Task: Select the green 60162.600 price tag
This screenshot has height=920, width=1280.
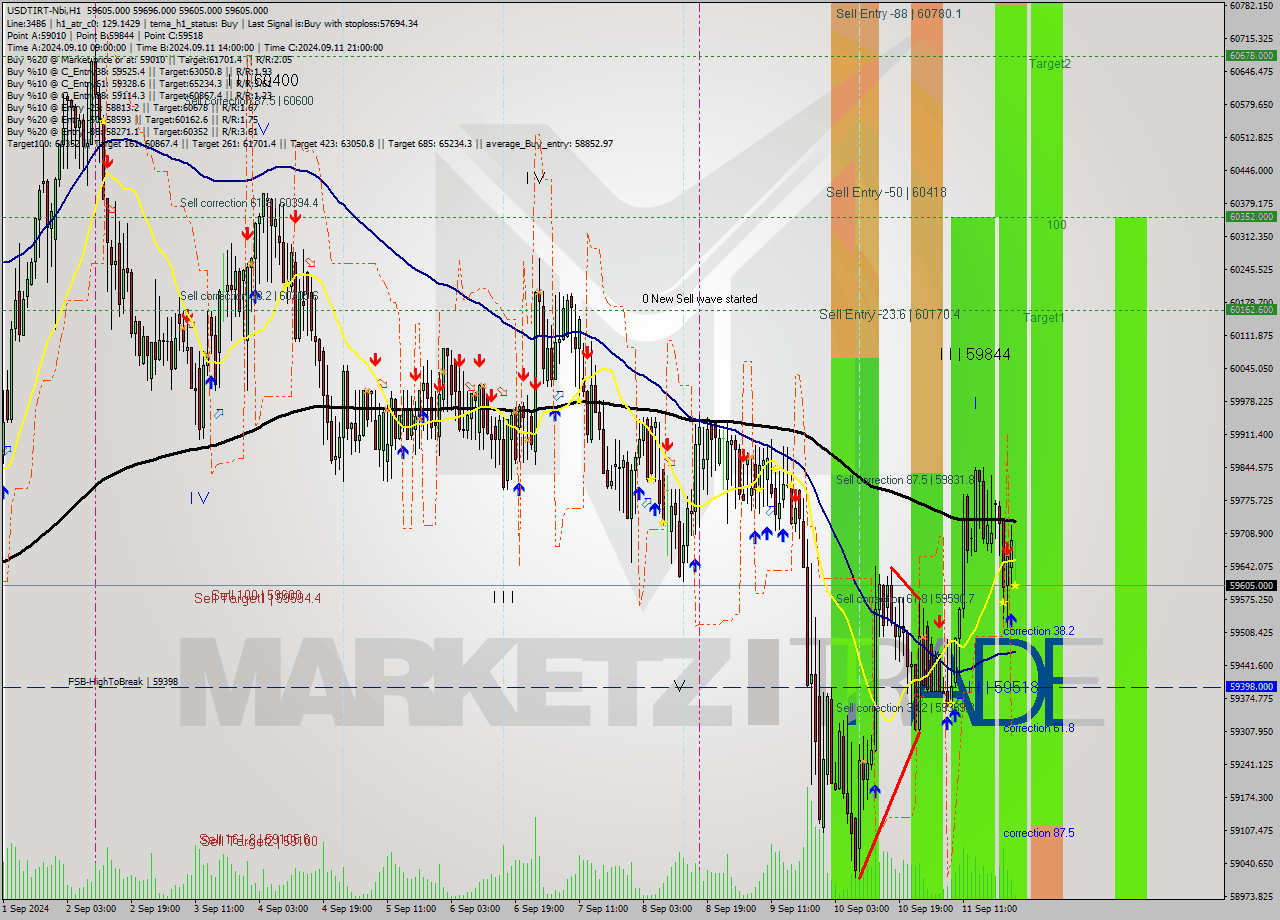Action: pyautogui.click(x=1251, y=309)
